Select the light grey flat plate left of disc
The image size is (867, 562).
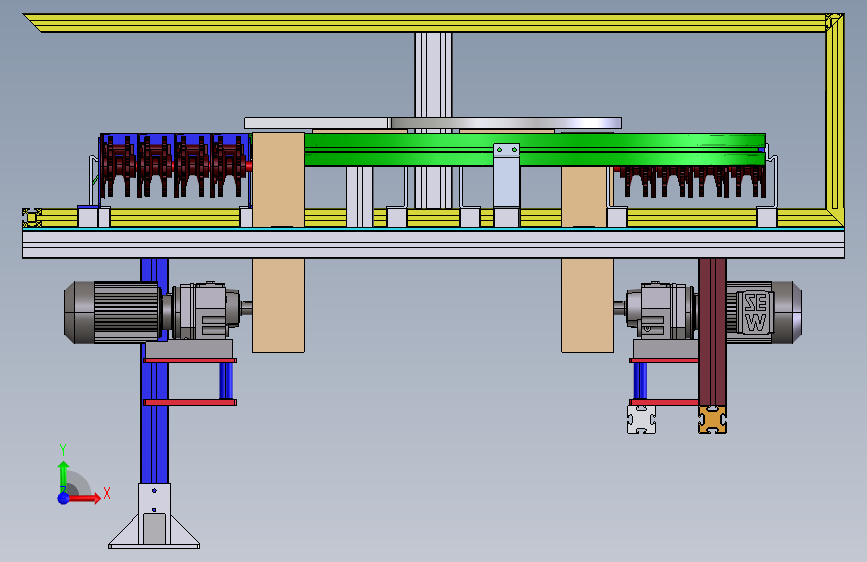point(317,123)
